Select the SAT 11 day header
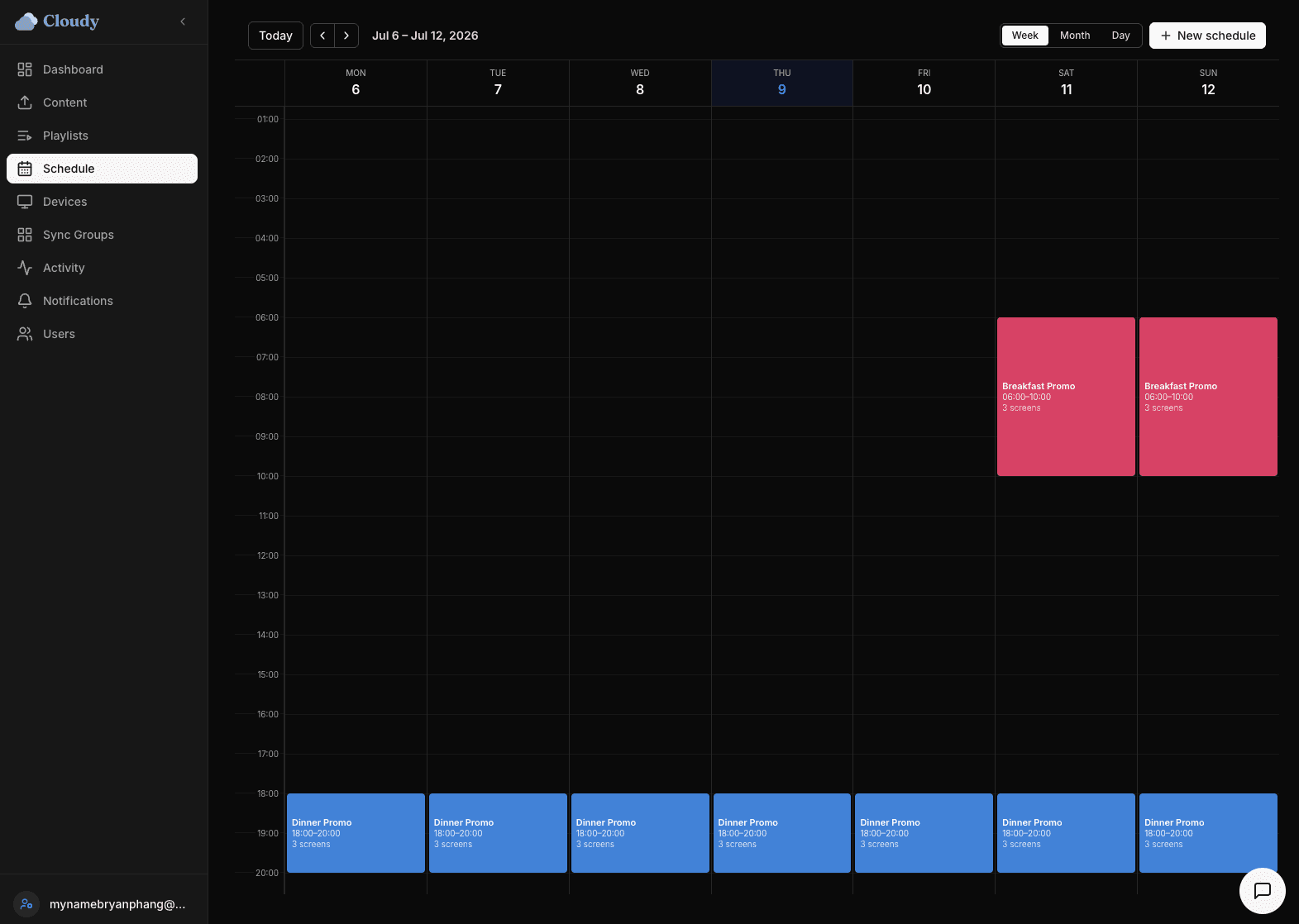 (1066, 83)
